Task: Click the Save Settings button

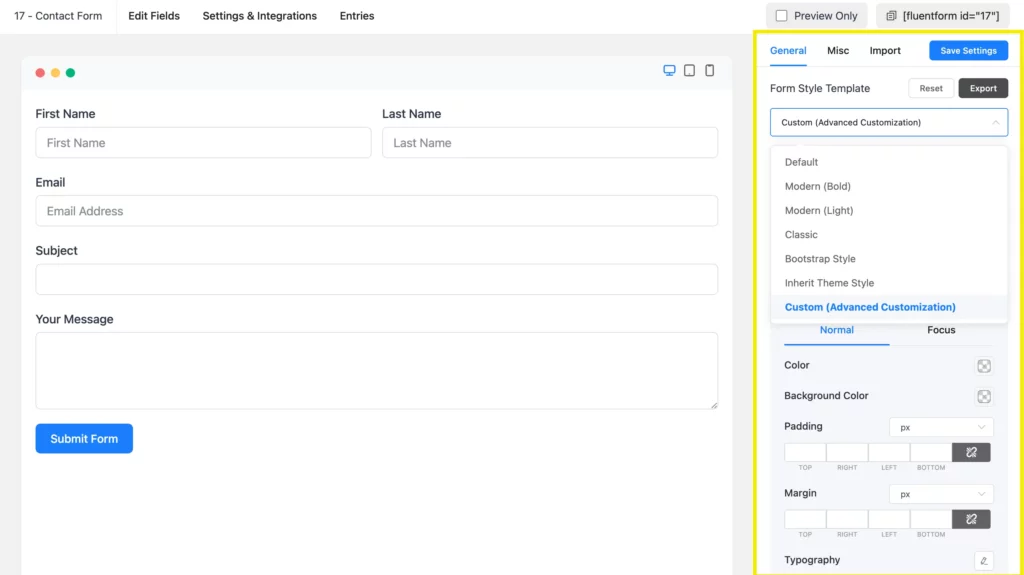Action: click(968, 50)
